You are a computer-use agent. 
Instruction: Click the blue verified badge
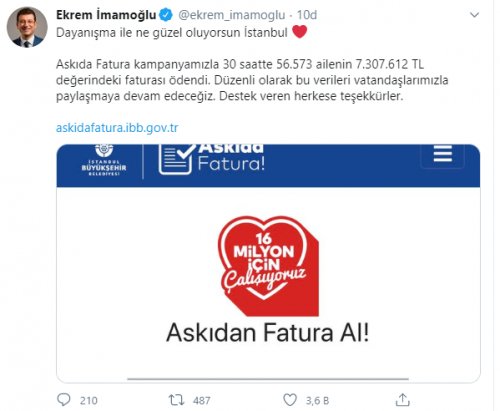166,15
